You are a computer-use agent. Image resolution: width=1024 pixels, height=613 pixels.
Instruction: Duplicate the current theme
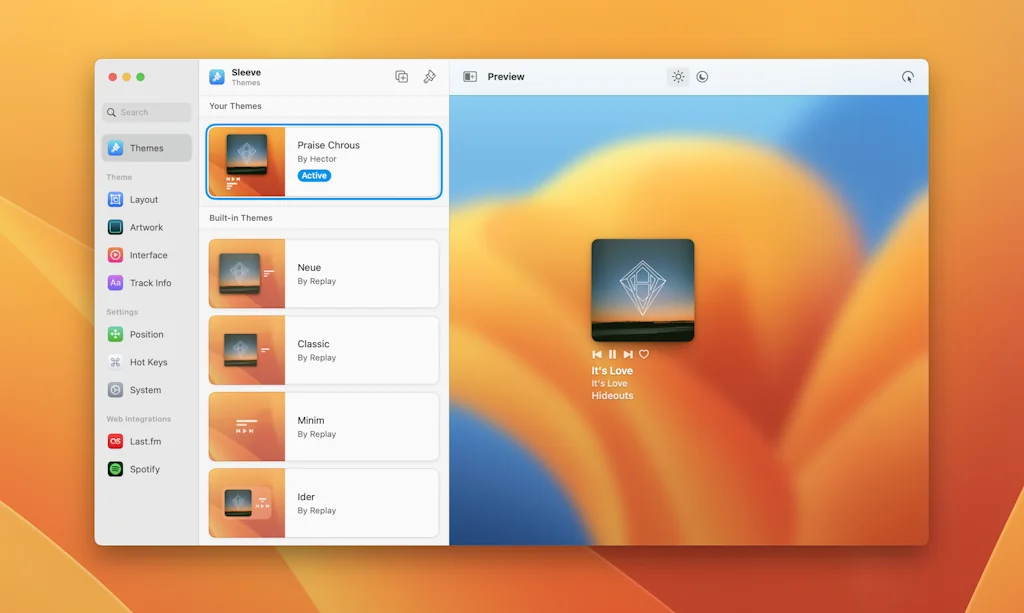point(401,76)
